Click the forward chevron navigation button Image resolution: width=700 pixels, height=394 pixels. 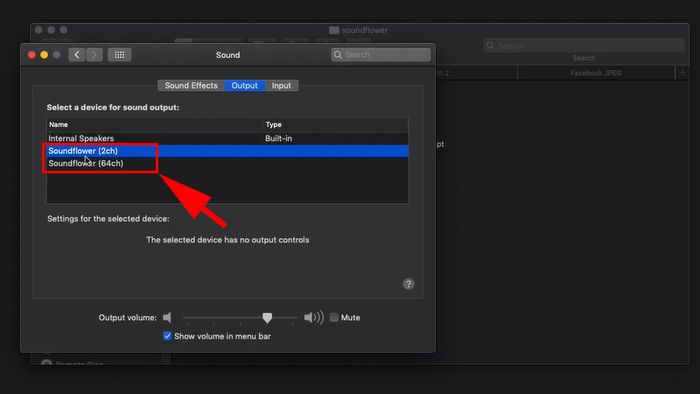pyautogui.click(x=94, y=55)
